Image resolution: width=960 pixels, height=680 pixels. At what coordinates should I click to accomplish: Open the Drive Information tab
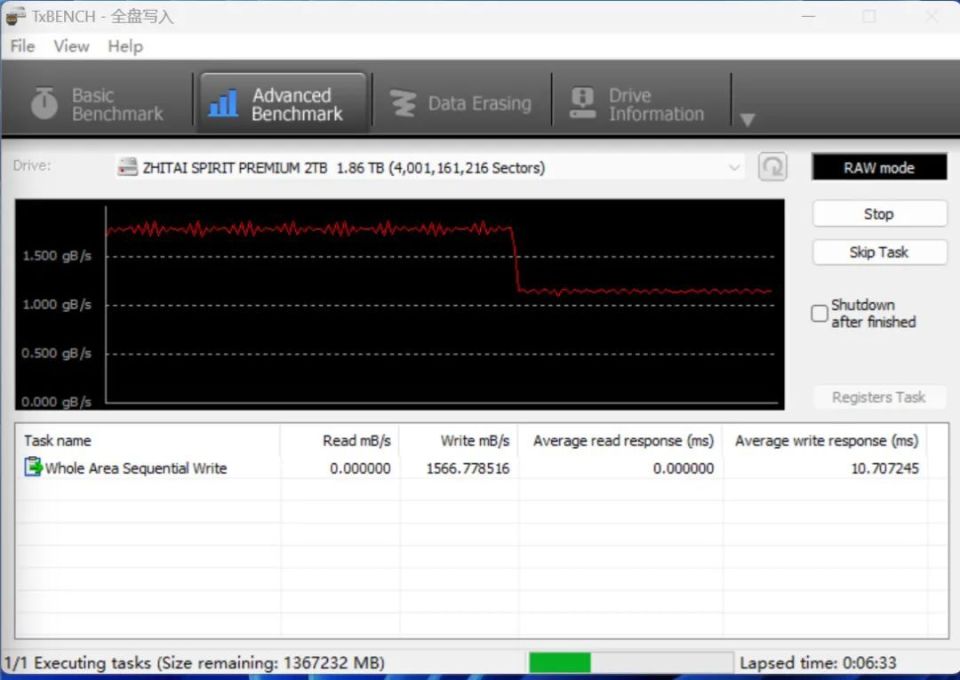640,103
